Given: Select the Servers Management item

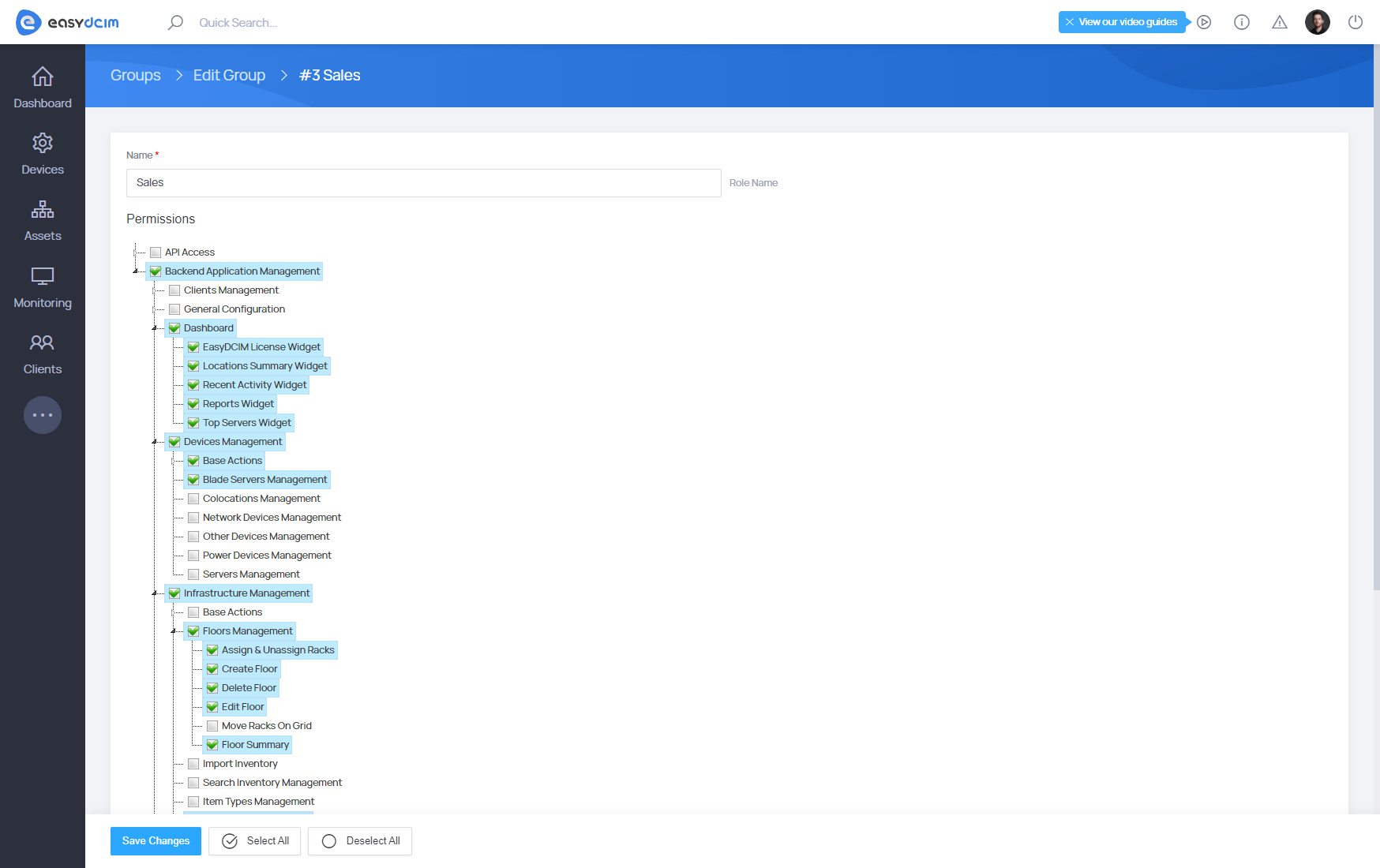Looking at the screenshot, I should pos(251,574).
